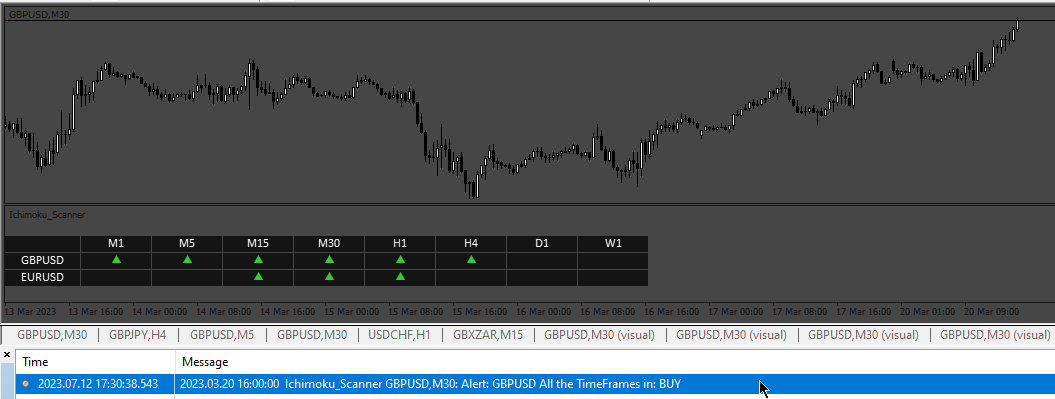Click the alert log entry bullet icon
The height and width of the screenshot is (399, 1055).
point(26,384)
